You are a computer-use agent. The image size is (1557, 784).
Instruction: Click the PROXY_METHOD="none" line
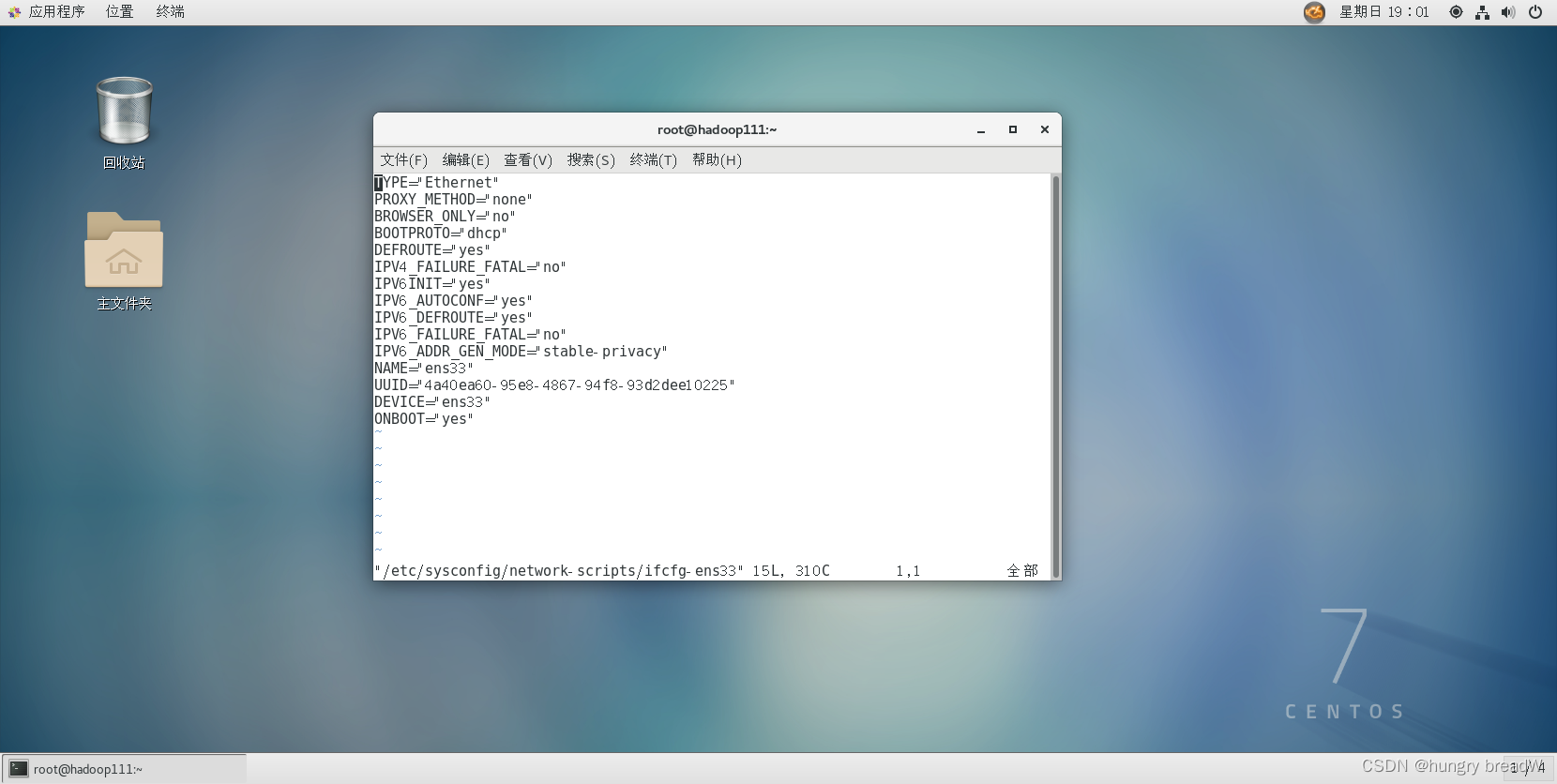pyautogui.click(x=453, y=200)
